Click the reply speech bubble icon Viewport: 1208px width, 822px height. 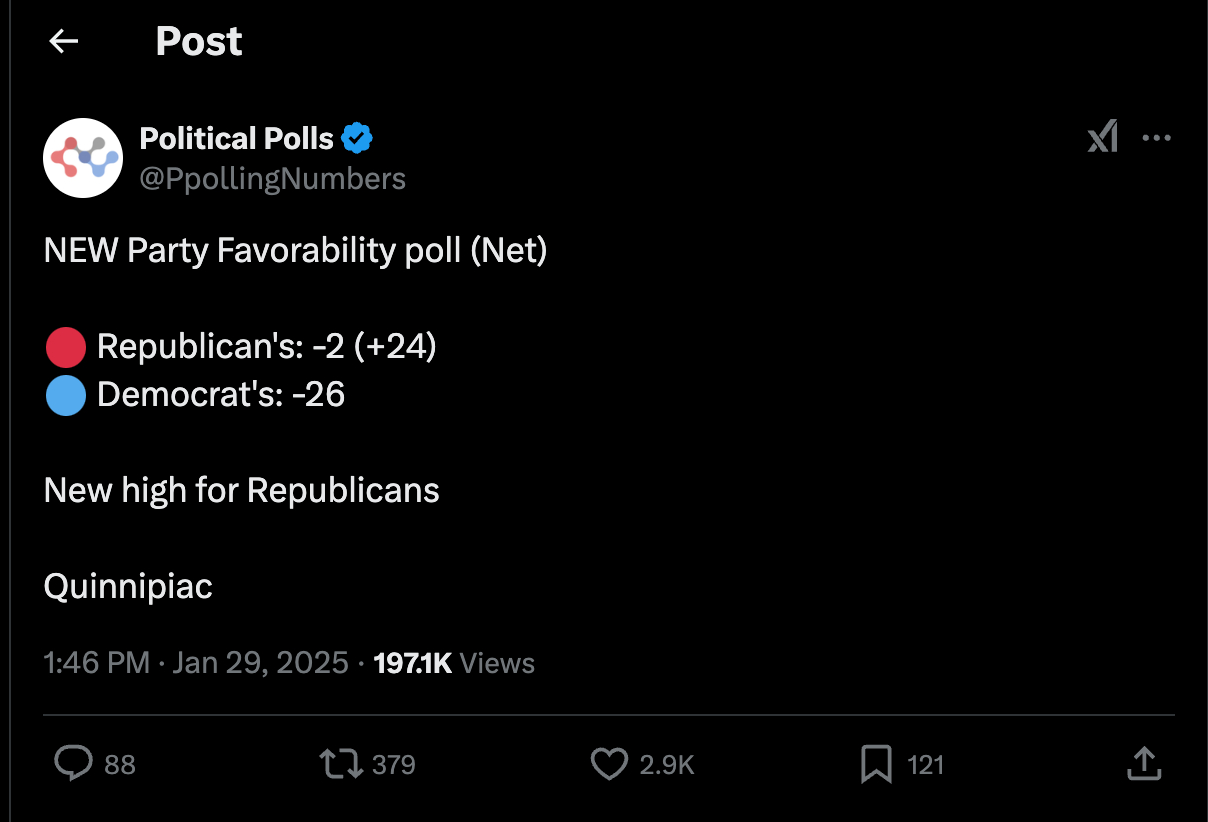tap(73, 765)
